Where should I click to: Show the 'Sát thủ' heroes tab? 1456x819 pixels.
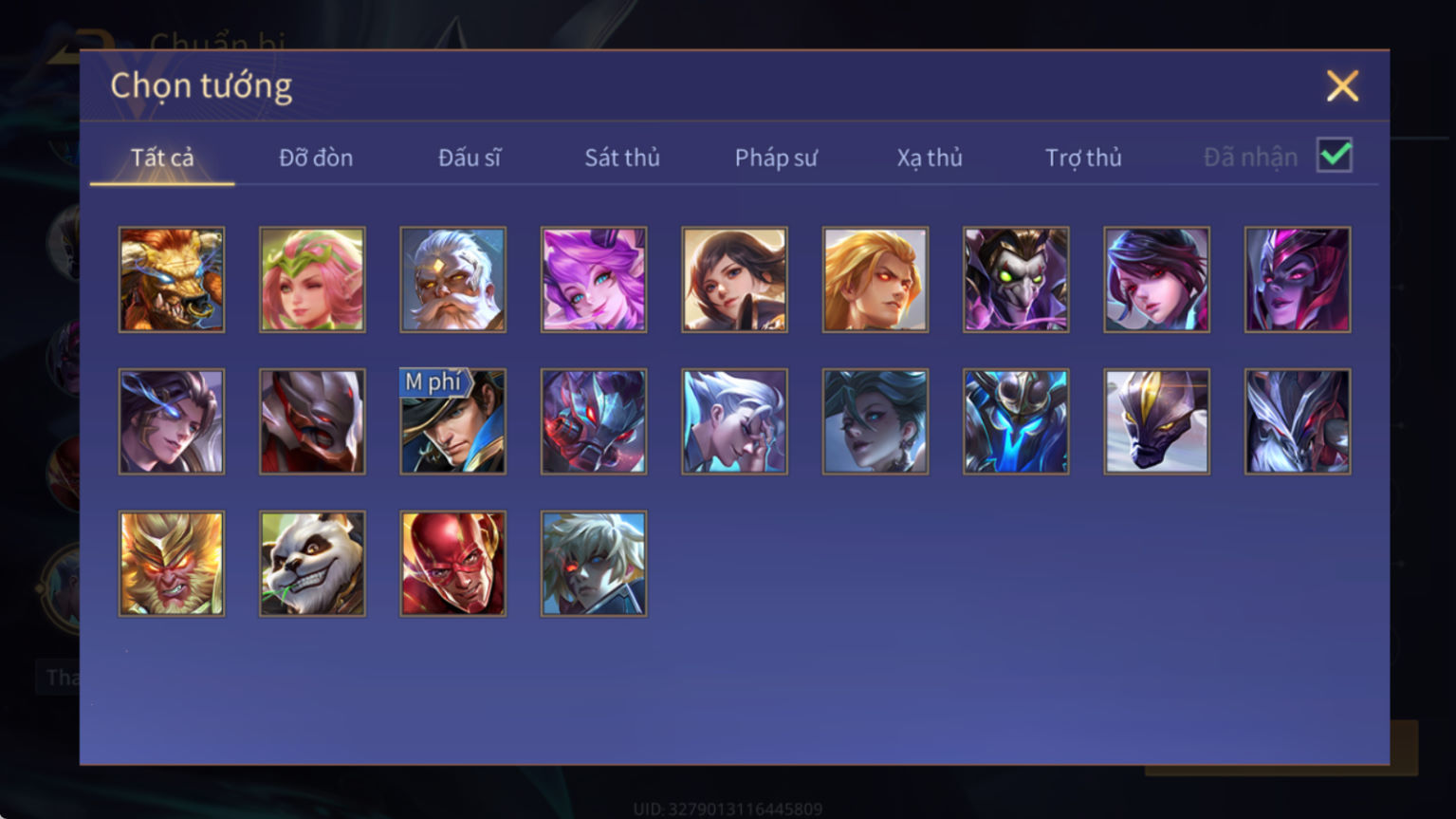[x=622, y=158]
